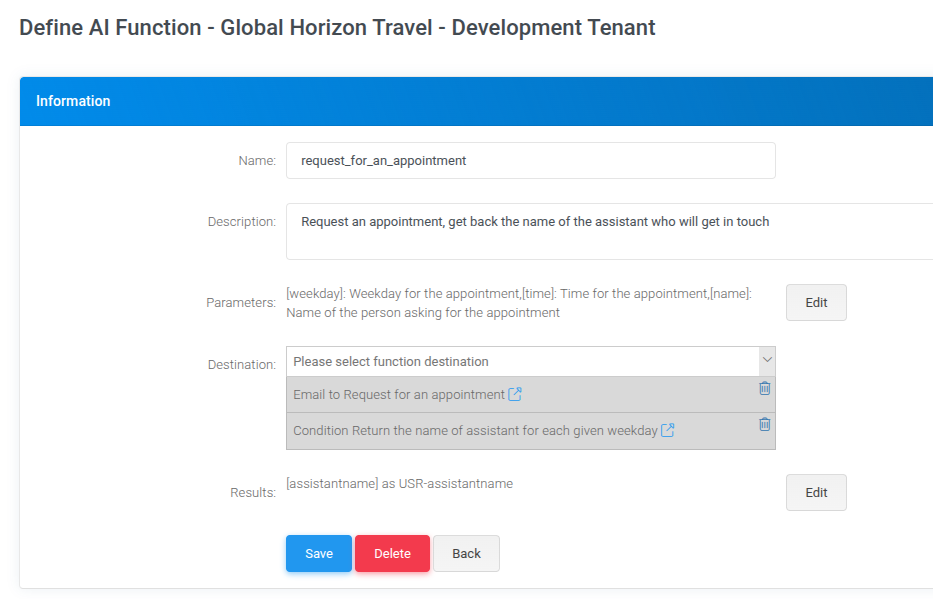Click the Description field label

point(241,222)
